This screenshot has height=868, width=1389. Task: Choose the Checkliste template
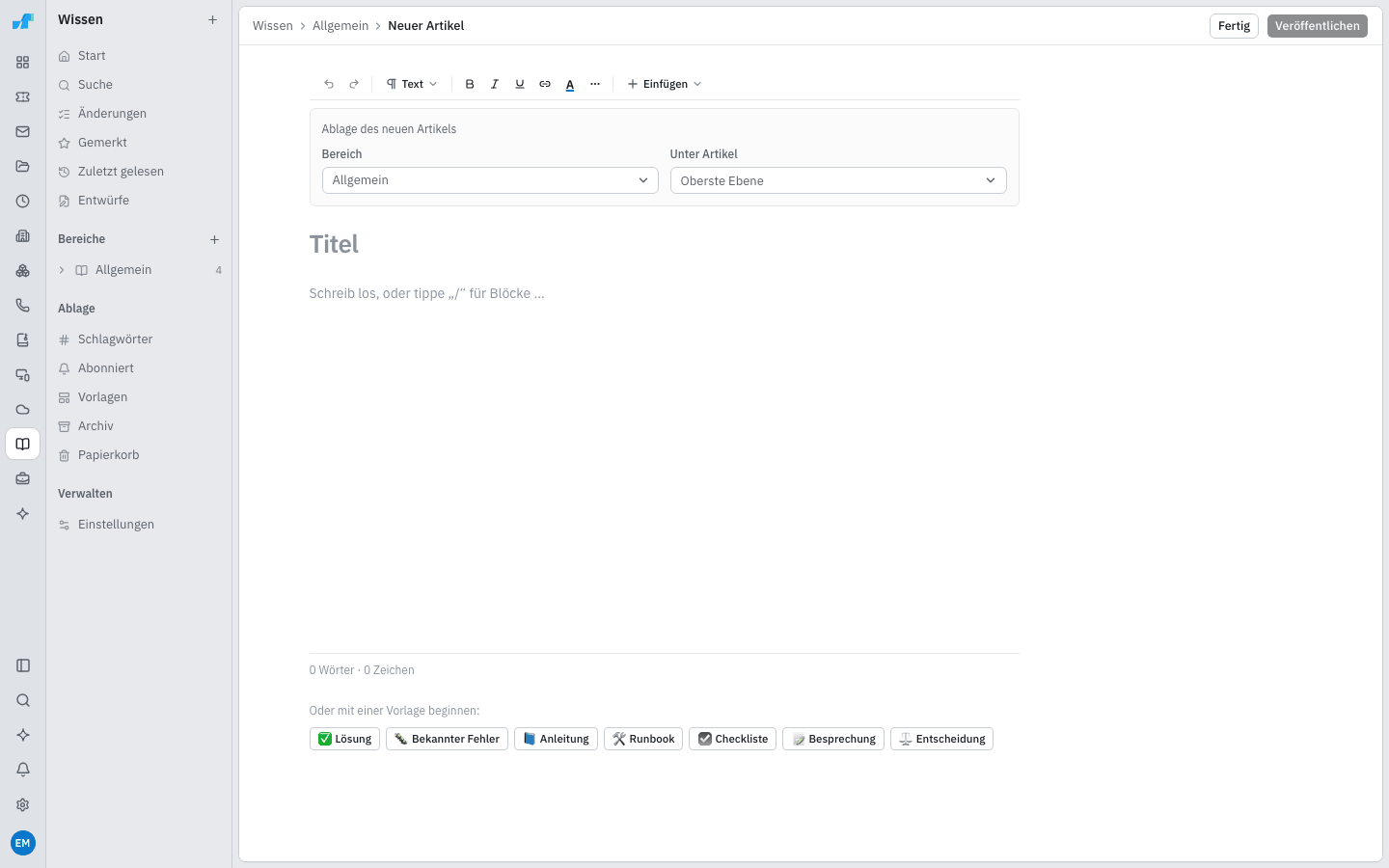click(x=733, y=739)
